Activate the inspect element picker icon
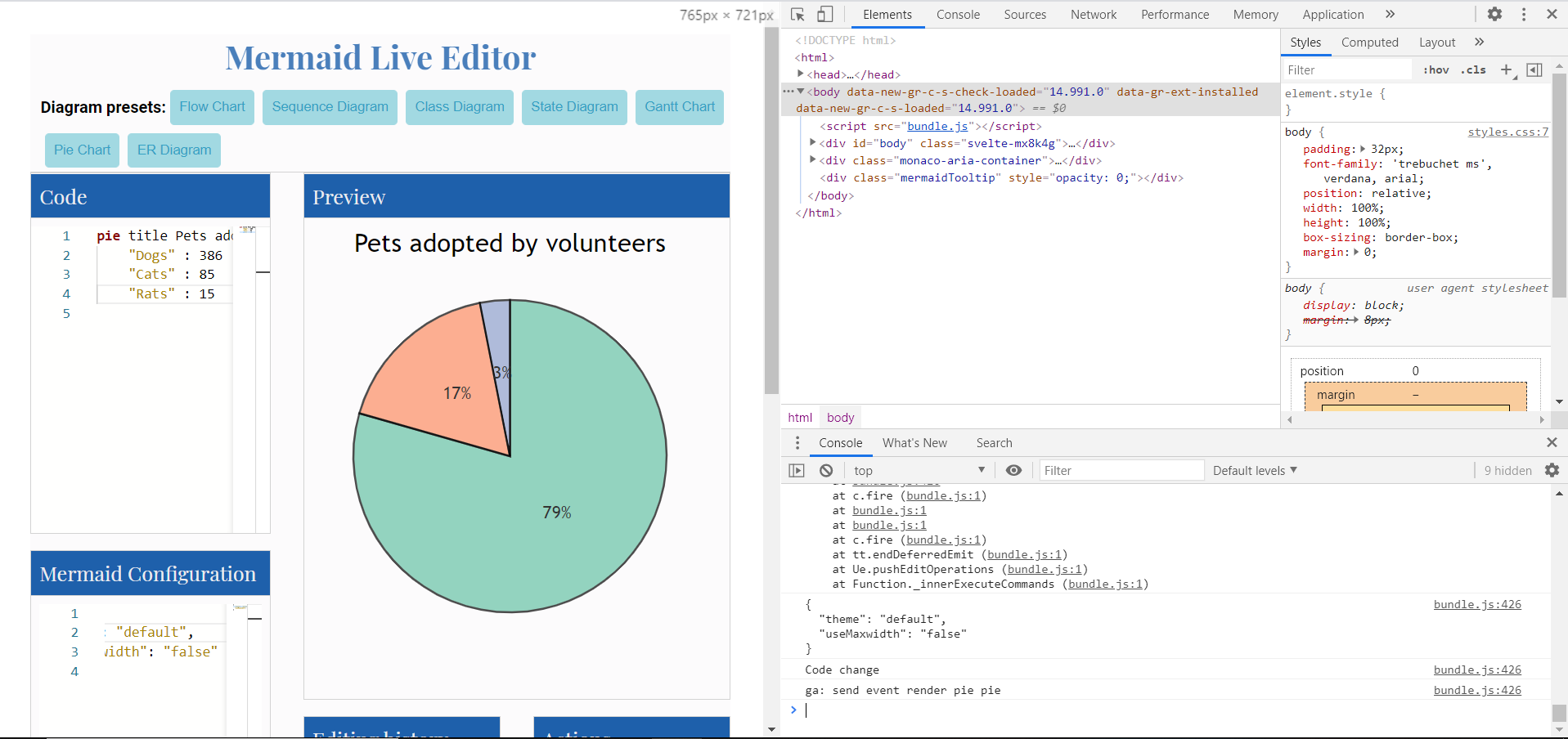 [x=797, y=14]
